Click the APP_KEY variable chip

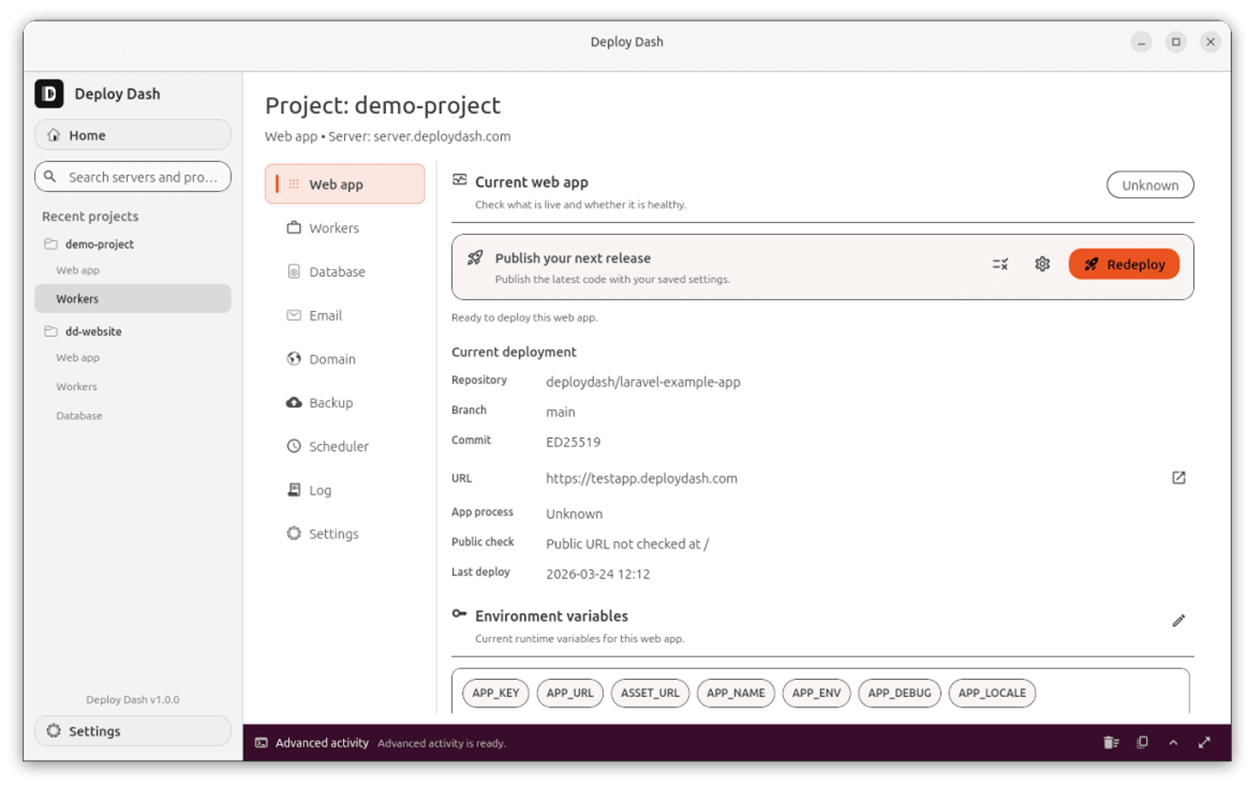coord(496,693)
